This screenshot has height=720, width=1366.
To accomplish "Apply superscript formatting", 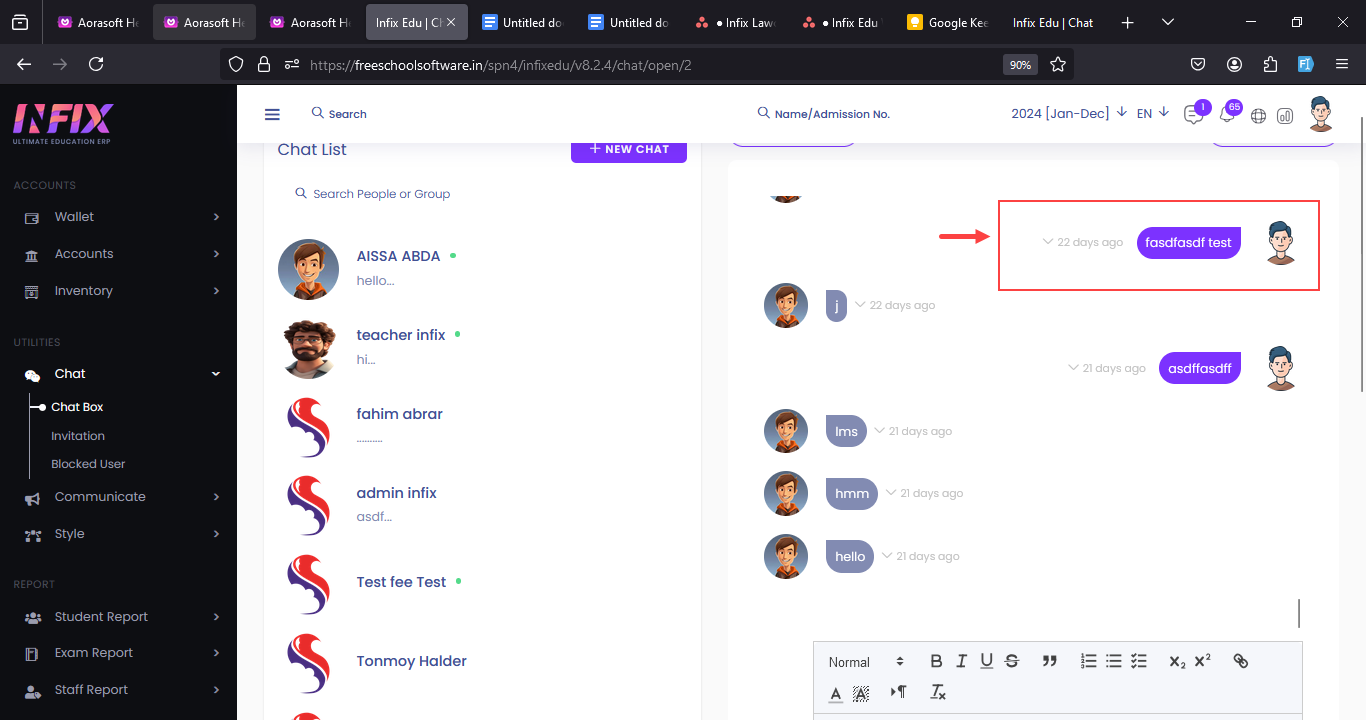I will pos(1202,660).
